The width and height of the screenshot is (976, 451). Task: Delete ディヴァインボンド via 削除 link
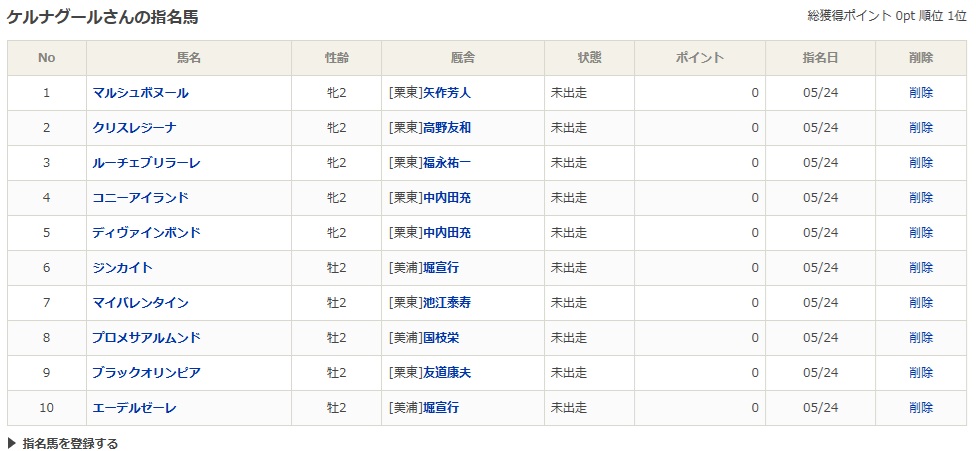pyautogui.click(x=921, y=233)
